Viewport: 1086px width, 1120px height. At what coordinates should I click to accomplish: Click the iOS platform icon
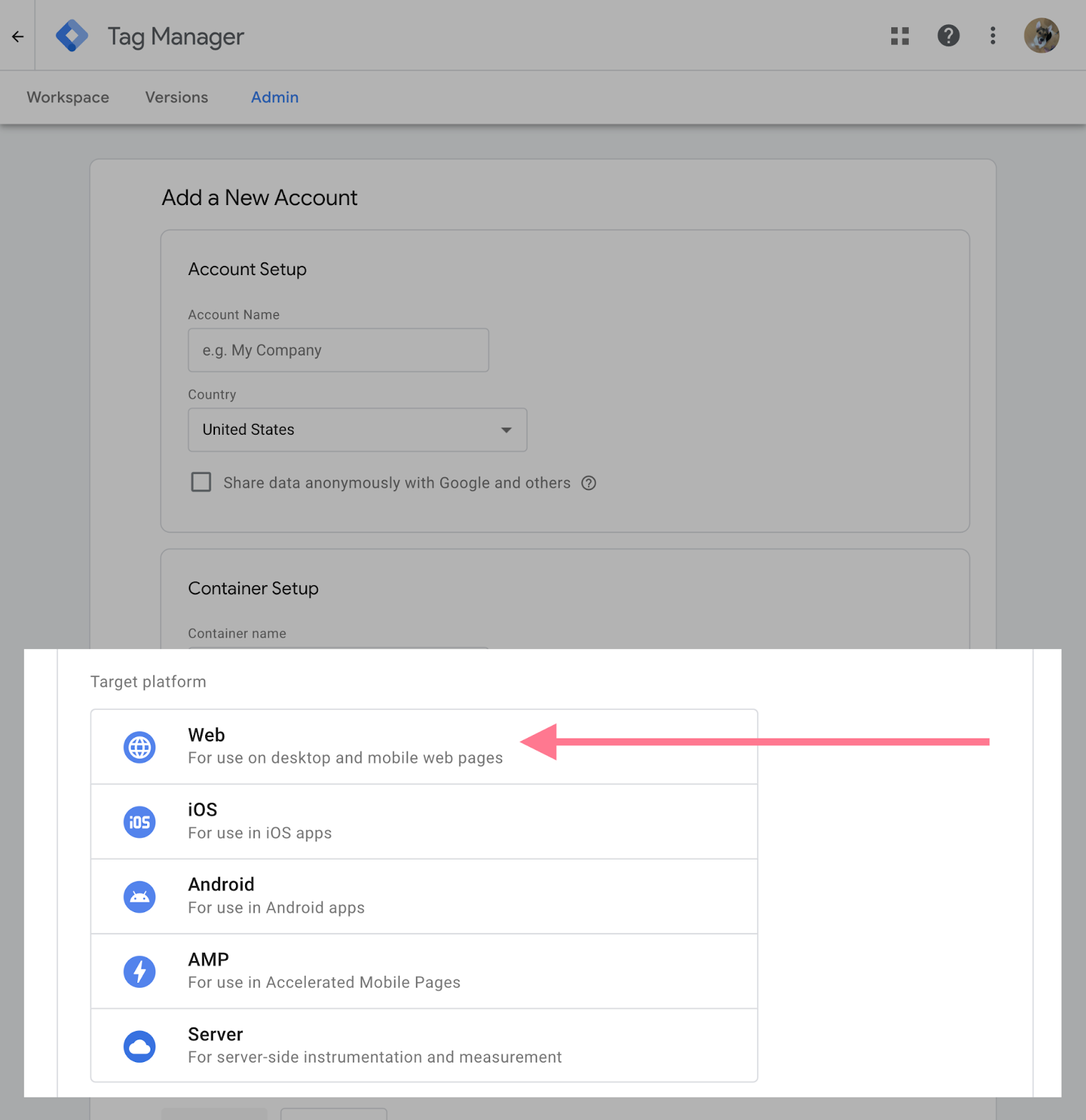coord(139,822)
